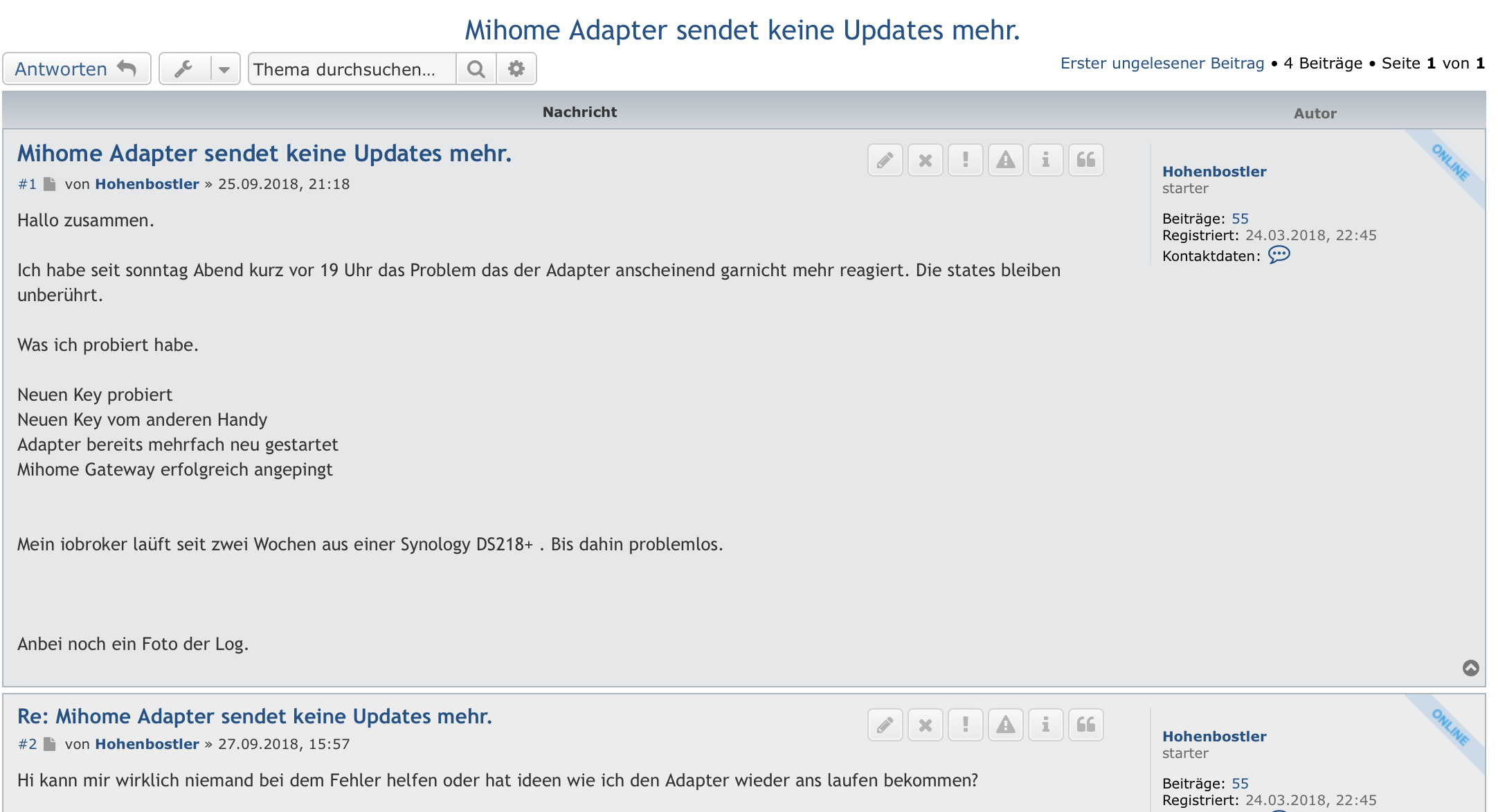Click the search magnifier icon
1498x812 pixels.
tap(476, 69)
